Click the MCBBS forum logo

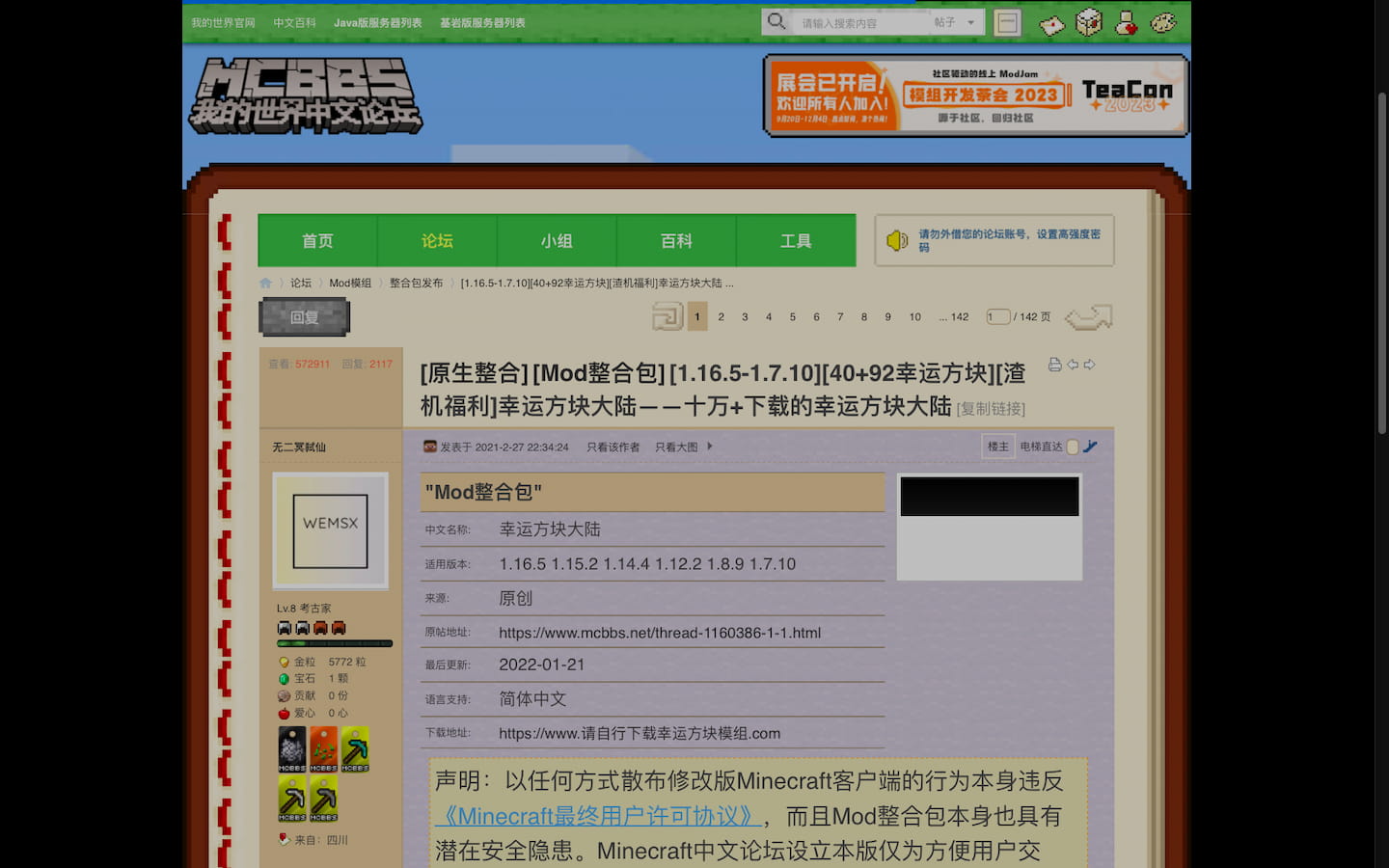click(305, 95)
